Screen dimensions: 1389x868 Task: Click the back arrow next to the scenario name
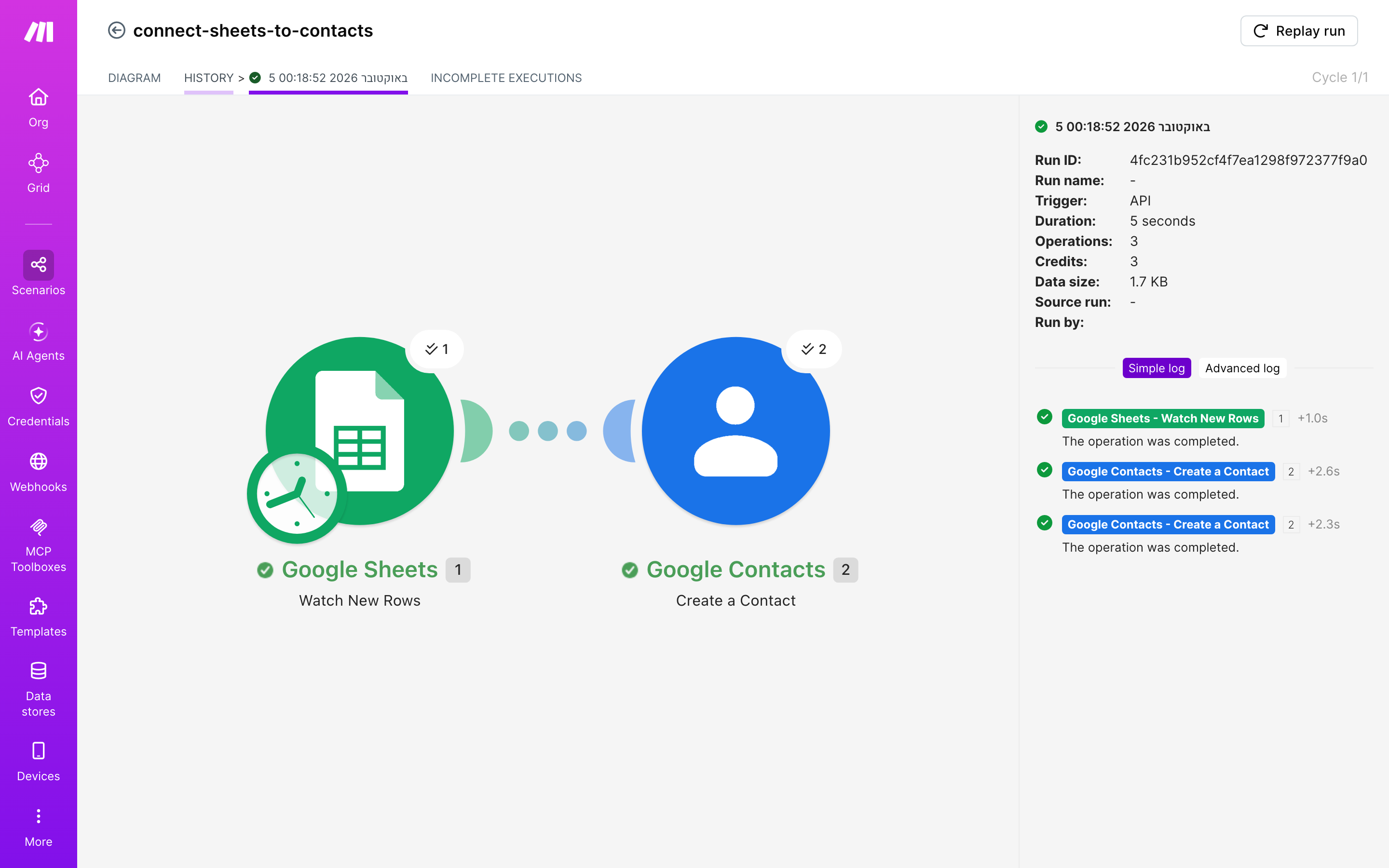click(117, 30)
